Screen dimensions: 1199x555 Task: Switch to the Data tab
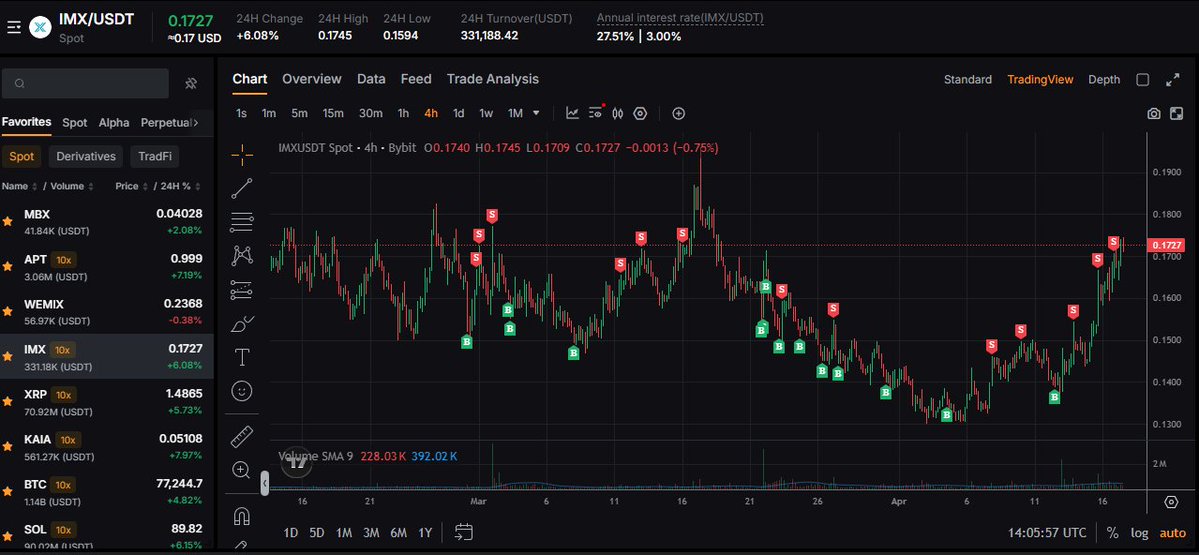(x=371, y=79)
